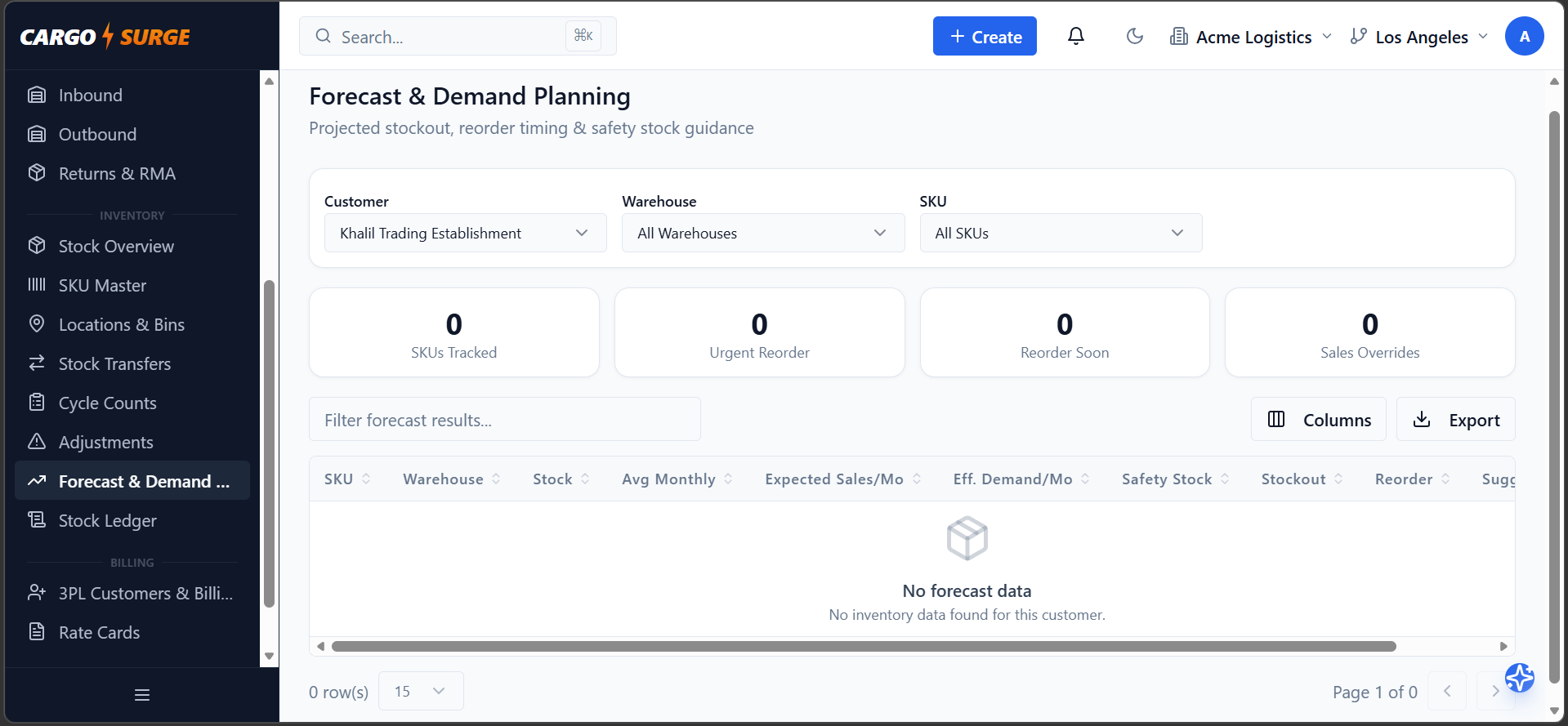Viewport: 1568px width, 726px height.
Task: Go to Inbound in the sidebar
Action: (x=132, y=95)
